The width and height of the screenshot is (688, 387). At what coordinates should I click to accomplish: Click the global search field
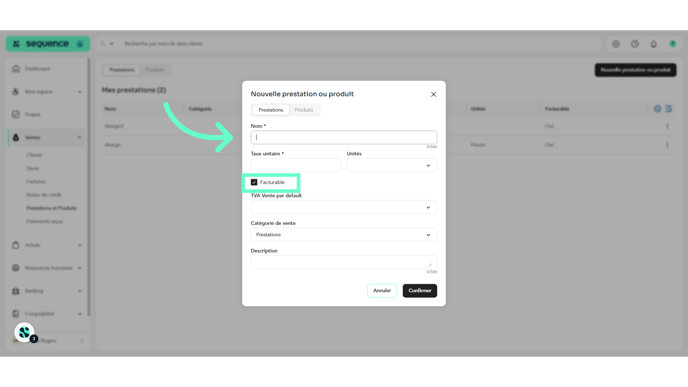point(360,44)
